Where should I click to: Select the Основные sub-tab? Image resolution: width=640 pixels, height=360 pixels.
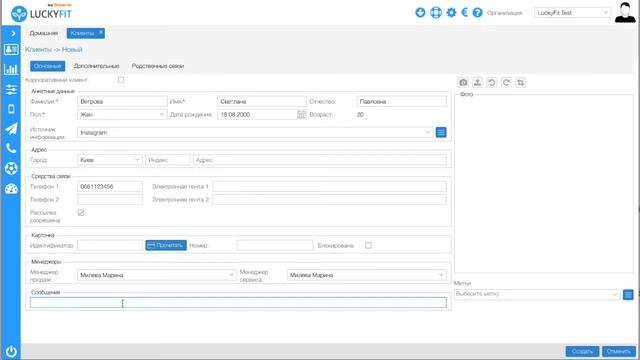point(47,66)
